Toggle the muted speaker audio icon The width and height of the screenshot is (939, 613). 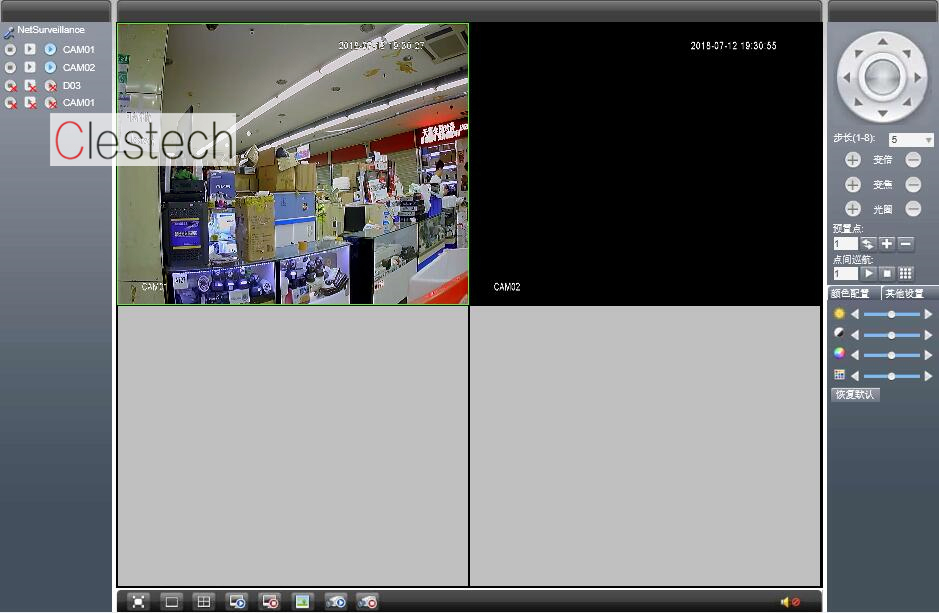tap(790, 602)
